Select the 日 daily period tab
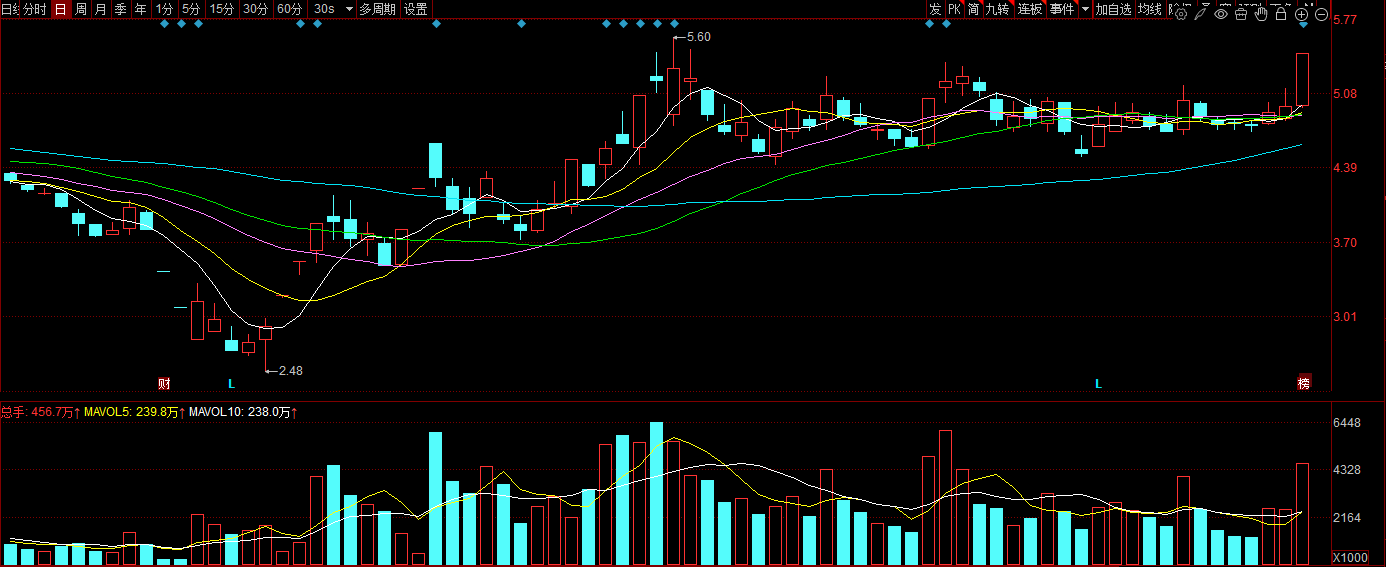The image size is (1386, 567). 61,9
